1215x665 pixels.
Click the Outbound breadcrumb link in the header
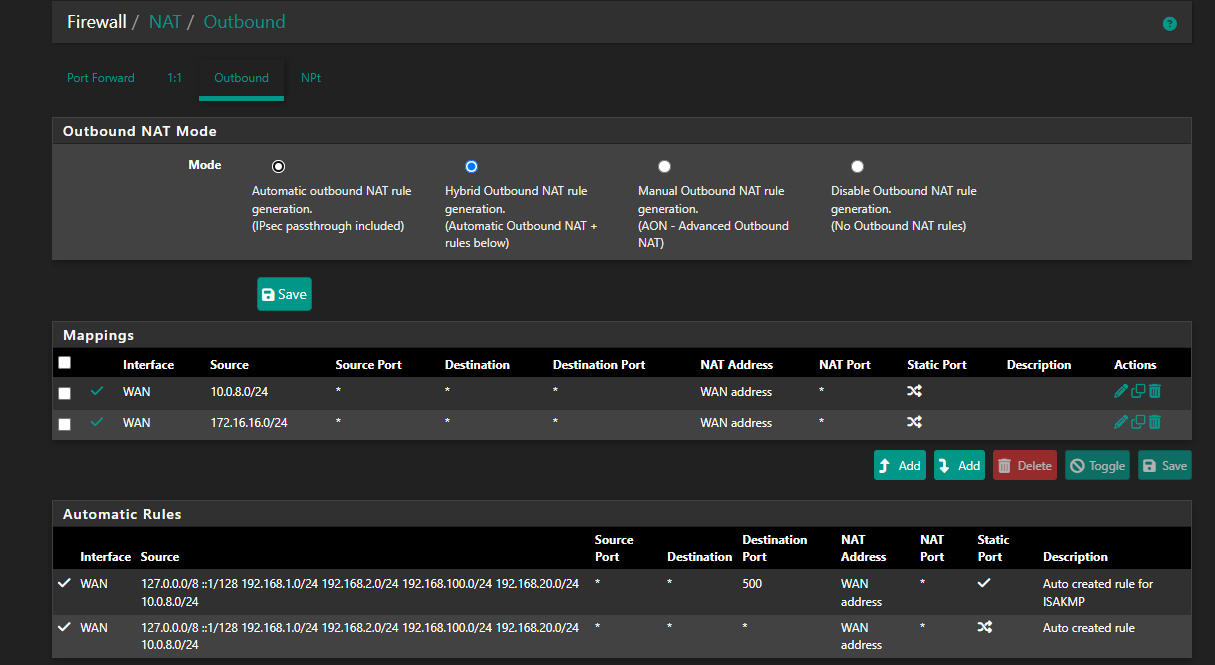pyautogui.click(x=244, y=22)
